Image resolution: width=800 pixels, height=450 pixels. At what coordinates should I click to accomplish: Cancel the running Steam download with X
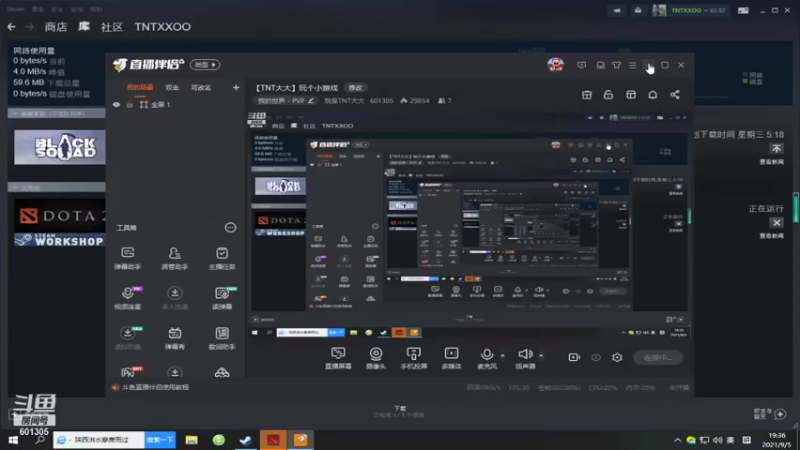point(777,222)
